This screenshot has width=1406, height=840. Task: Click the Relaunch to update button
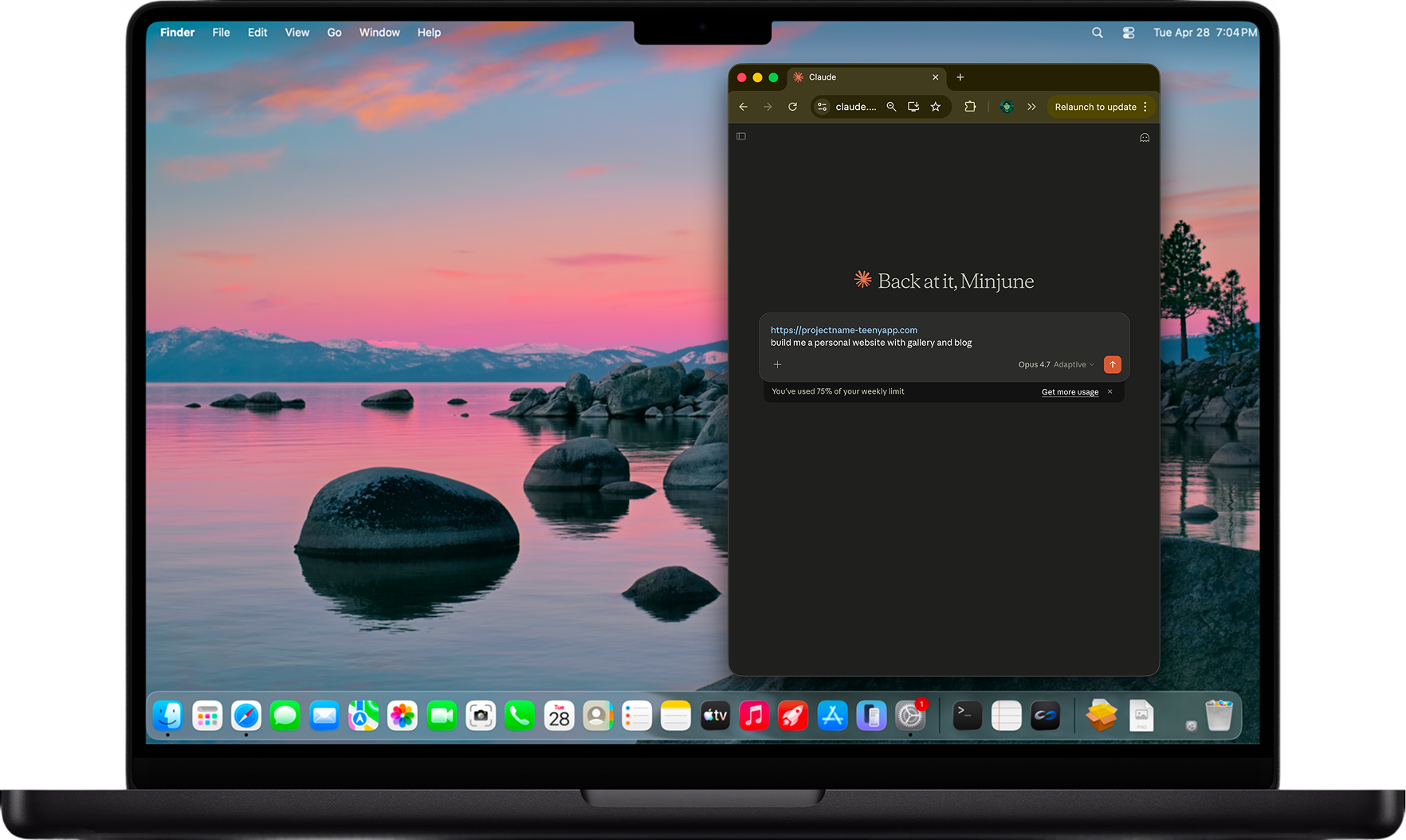(x=1095, y=107)
